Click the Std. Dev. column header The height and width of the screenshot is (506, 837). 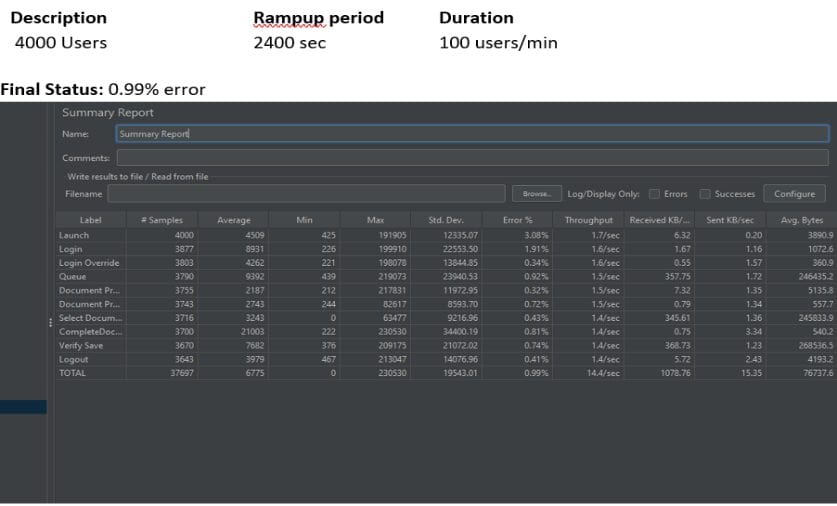(x=446, y=220)
